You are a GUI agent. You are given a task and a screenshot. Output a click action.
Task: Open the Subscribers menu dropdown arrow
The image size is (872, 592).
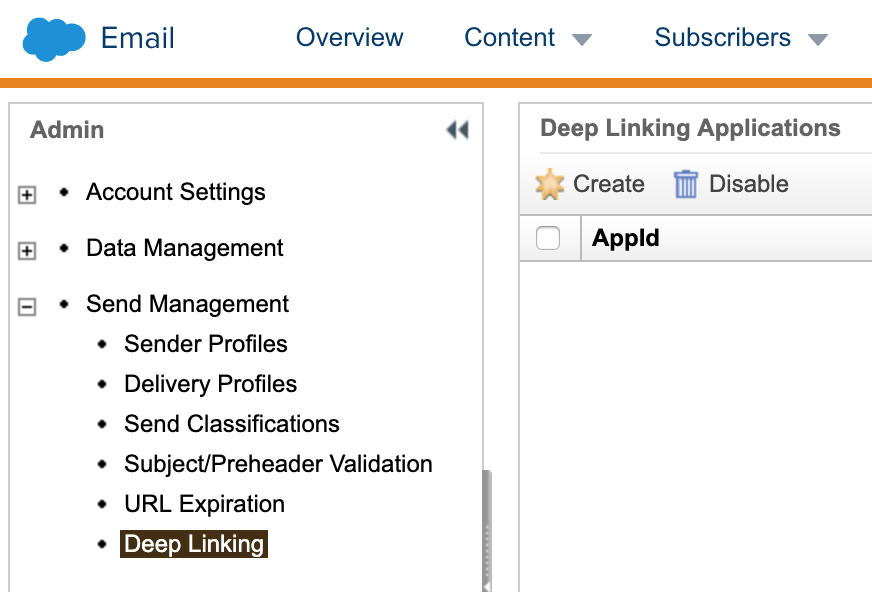pos(818,40)
